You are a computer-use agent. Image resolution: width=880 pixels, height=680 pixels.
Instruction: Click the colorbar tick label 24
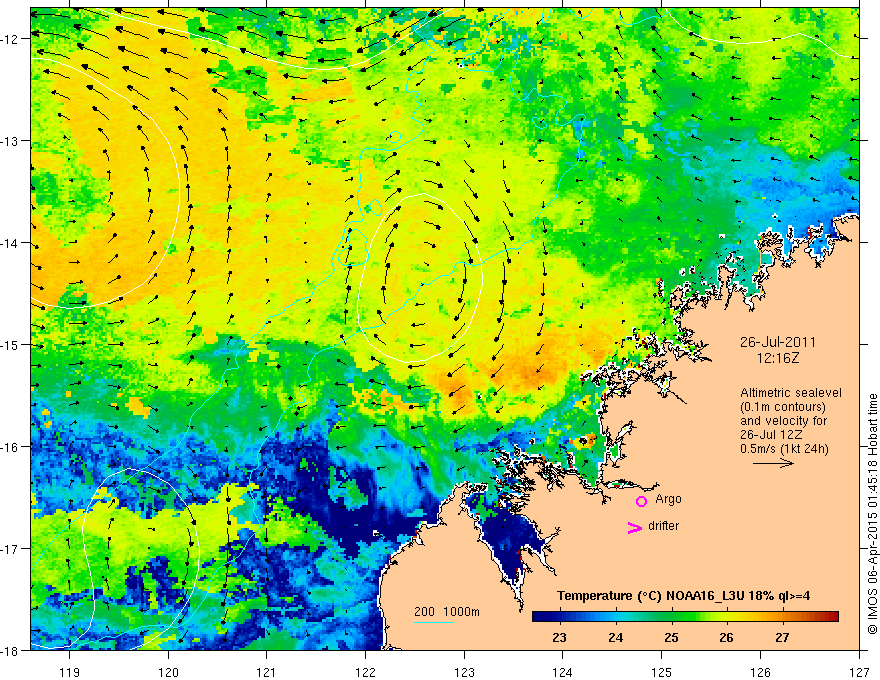pos(616,638)
